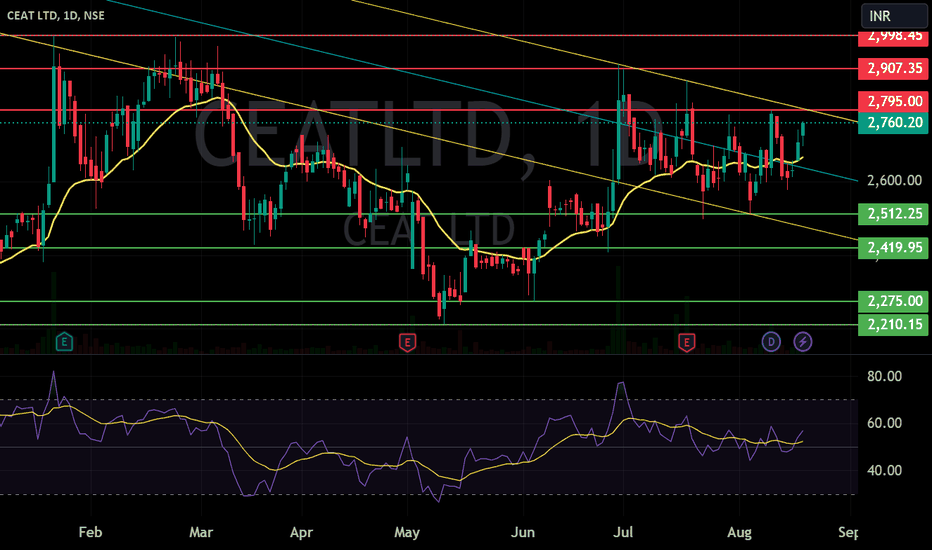Click the RSI axis value 60.00
Viewport: 932px width, 550px height.
(x=884, y=423)
